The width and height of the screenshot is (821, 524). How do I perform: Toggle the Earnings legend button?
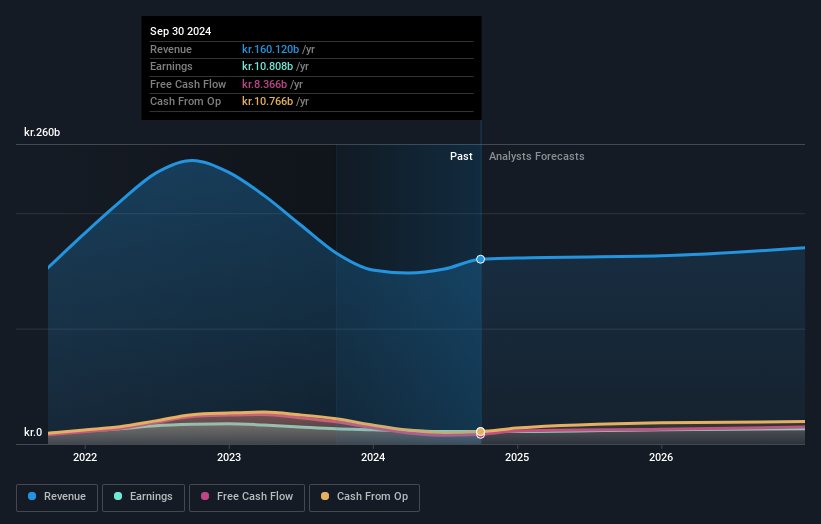[143, 497]
